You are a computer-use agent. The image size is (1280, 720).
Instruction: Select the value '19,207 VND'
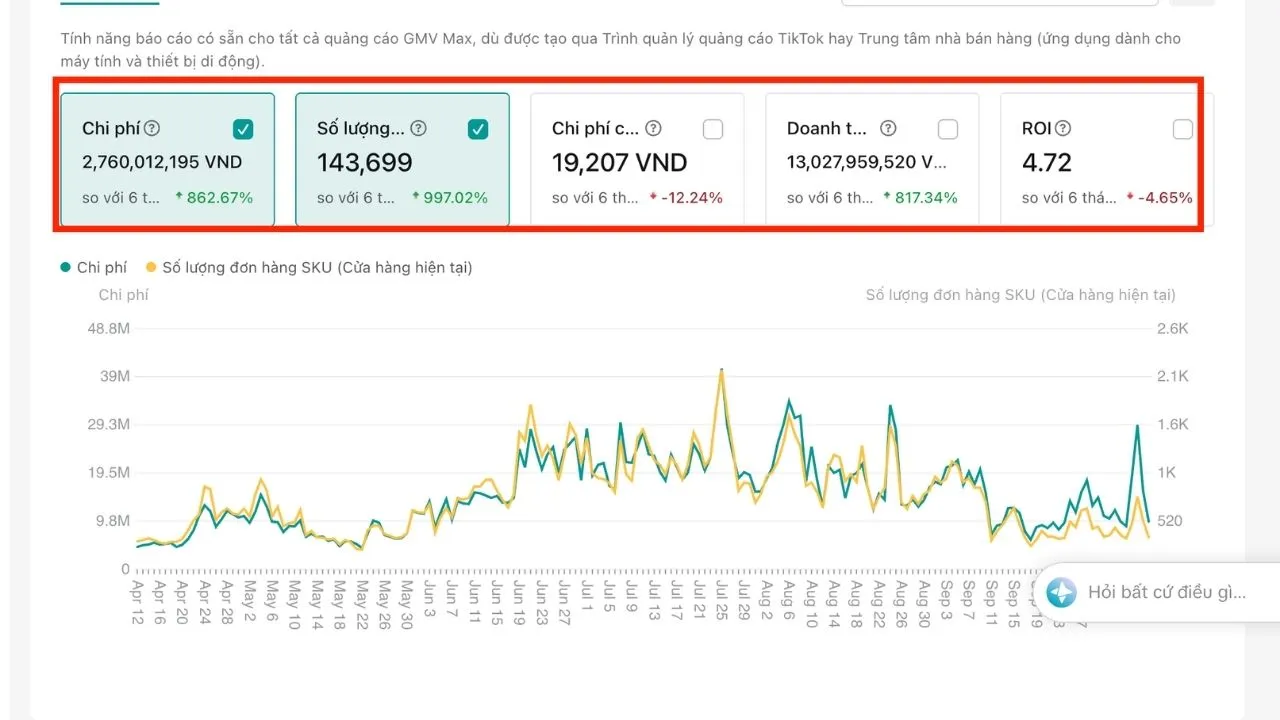pyautogui.click(x=620, y=162)
